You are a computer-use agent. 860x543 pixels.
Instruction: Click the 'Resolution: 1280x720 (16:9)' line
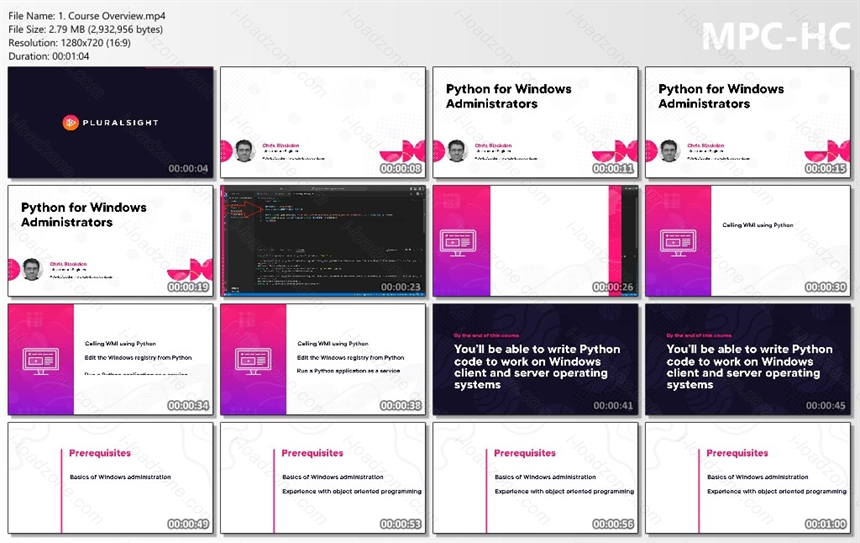coord(70,43)
